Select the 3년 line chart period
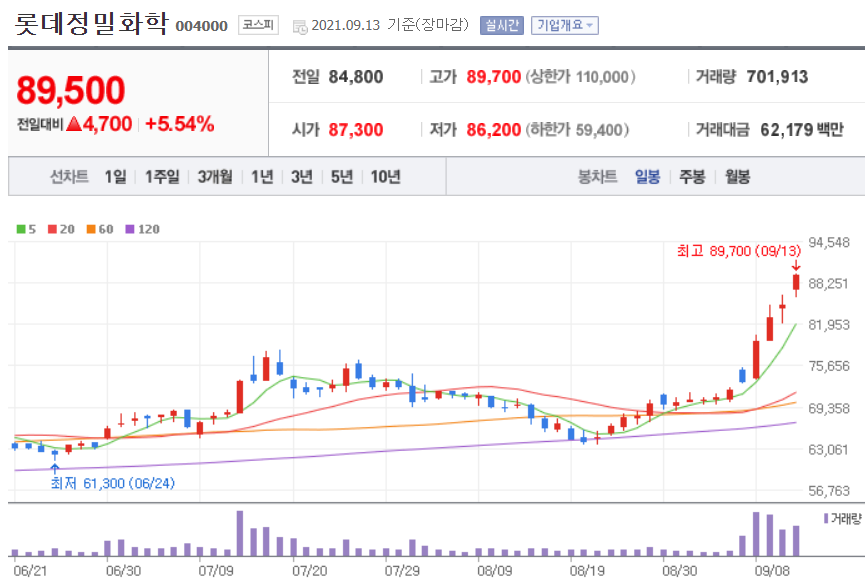The image size is (865, 582). (302, 177)
